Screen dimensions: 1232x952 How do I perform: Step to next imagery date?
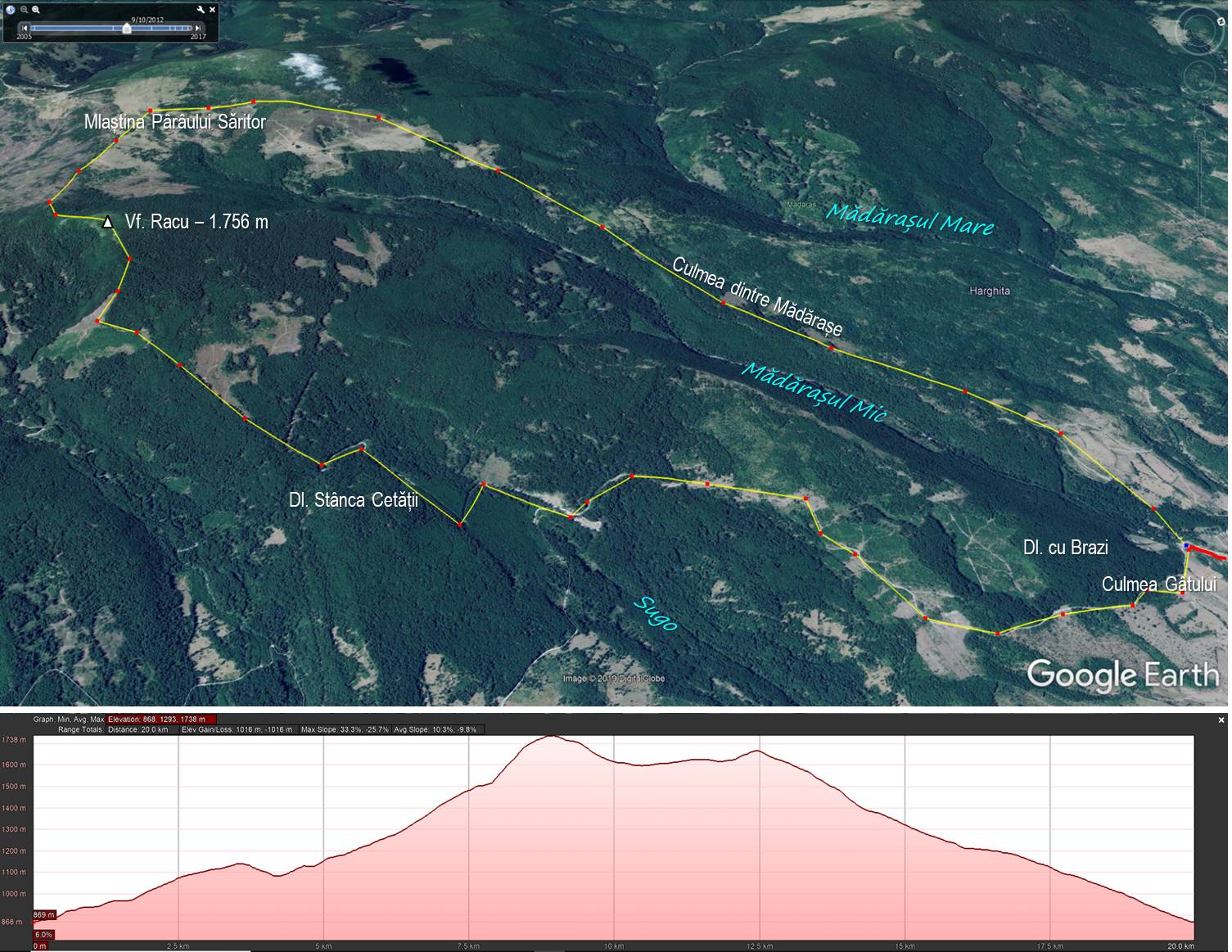198,28
